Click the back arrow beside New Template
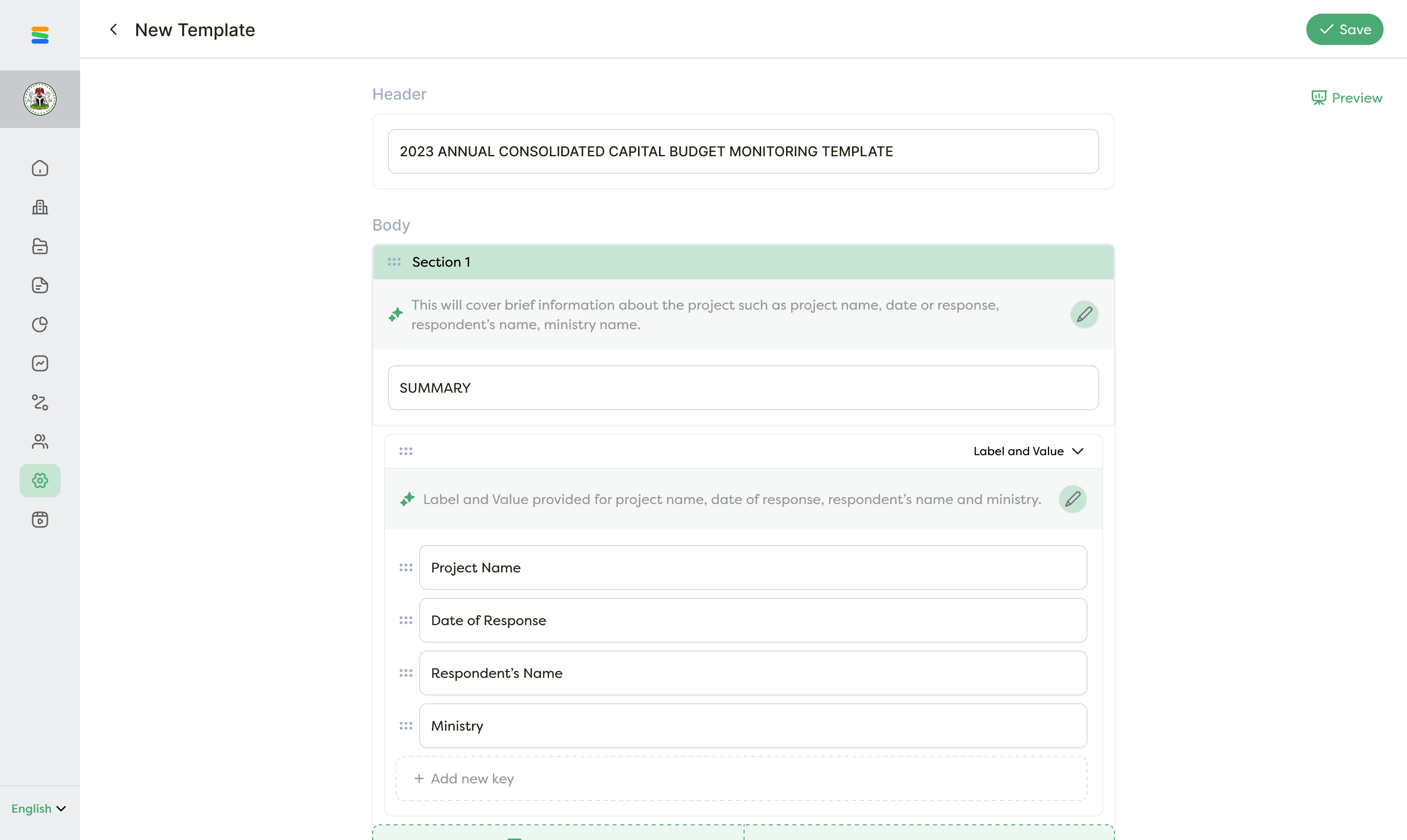This screenshot has height=840, width=1407. (x=113, y=29)
